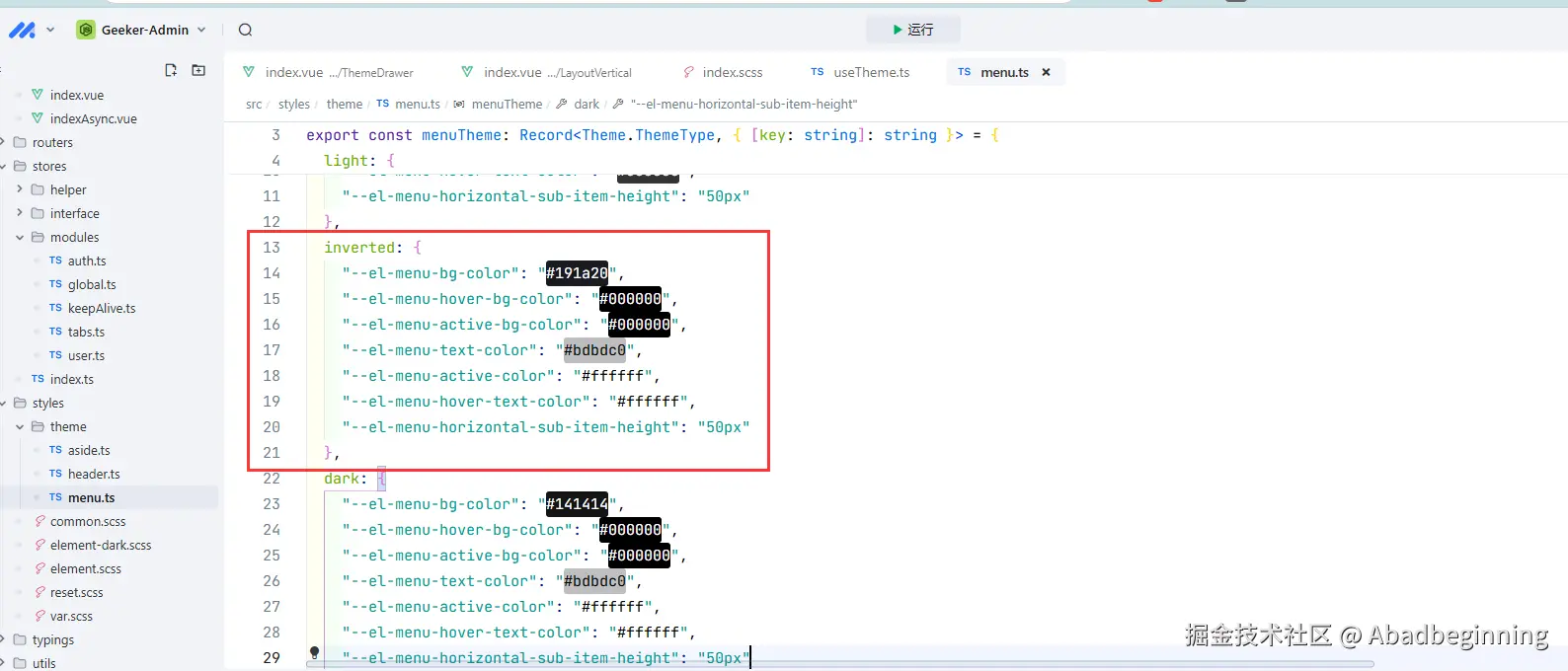Open user.ts in the file tree
Image resolution: width=1568 pixels, height=671 pixels.
pos(86,355)
